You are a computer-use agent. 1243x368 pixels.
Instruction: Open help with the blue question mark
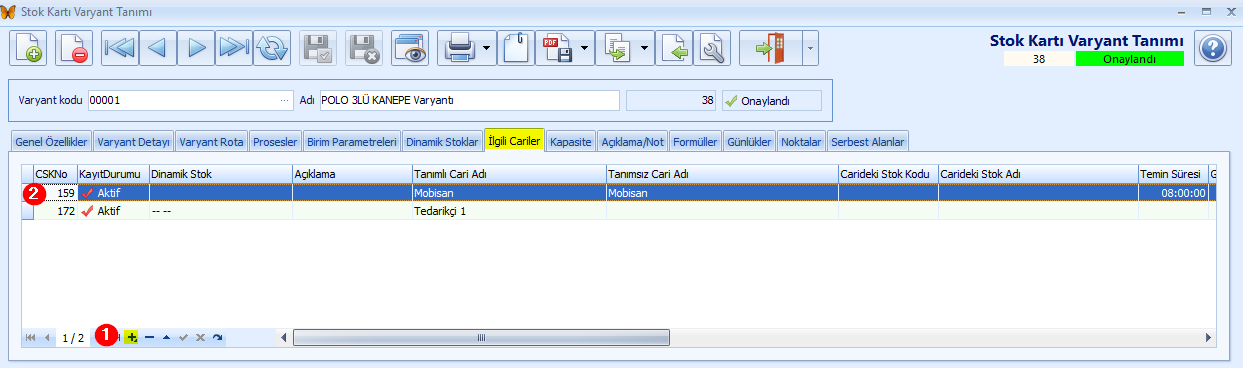(1212, 48)
